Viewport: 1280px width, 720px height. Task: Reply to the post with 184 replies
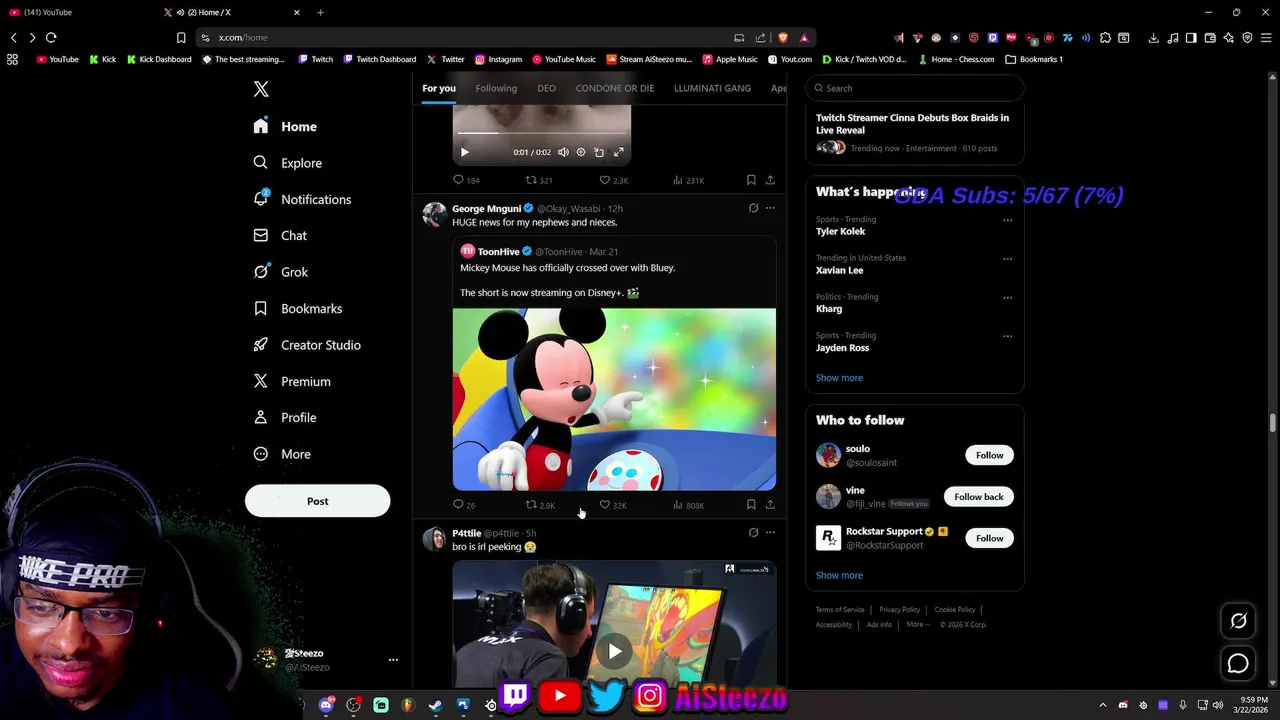[x=466, y=180]
